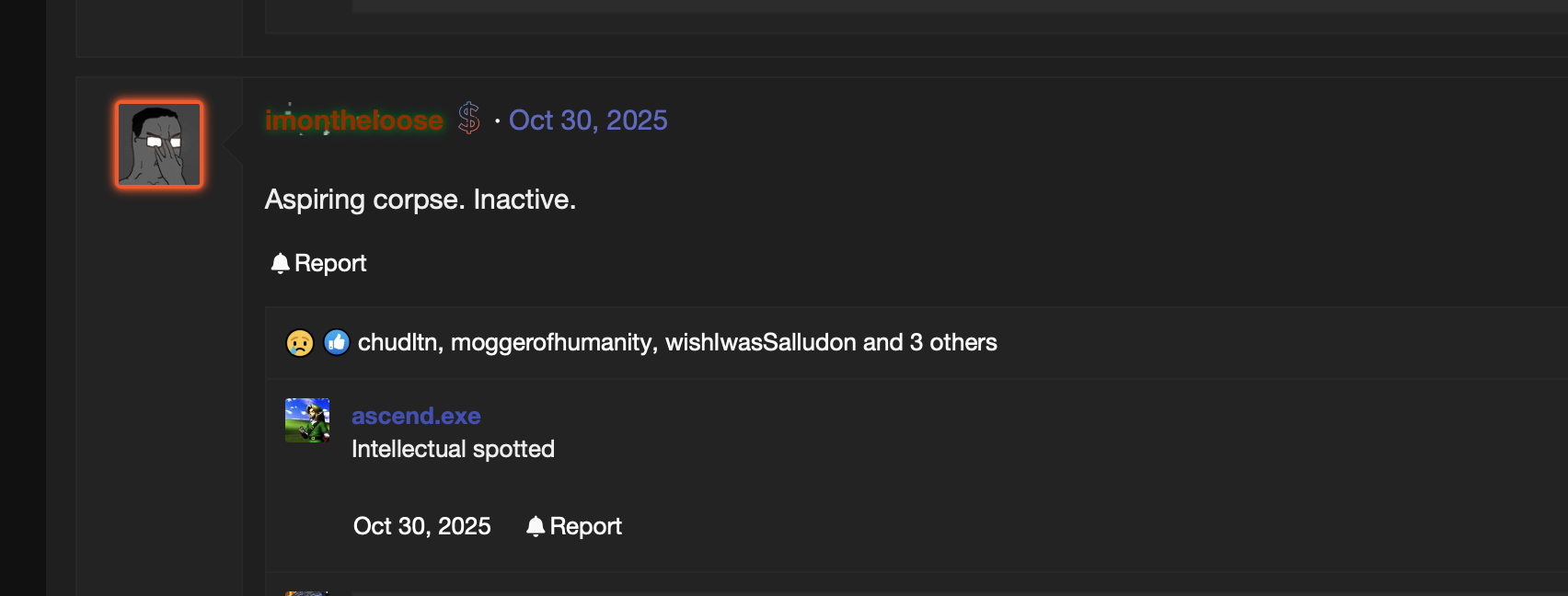The height and width of the screenshot is (596, 1568).
Task: Click Report under 'Aspiring corpse. Inactive.'
Action: click(329, 262)
